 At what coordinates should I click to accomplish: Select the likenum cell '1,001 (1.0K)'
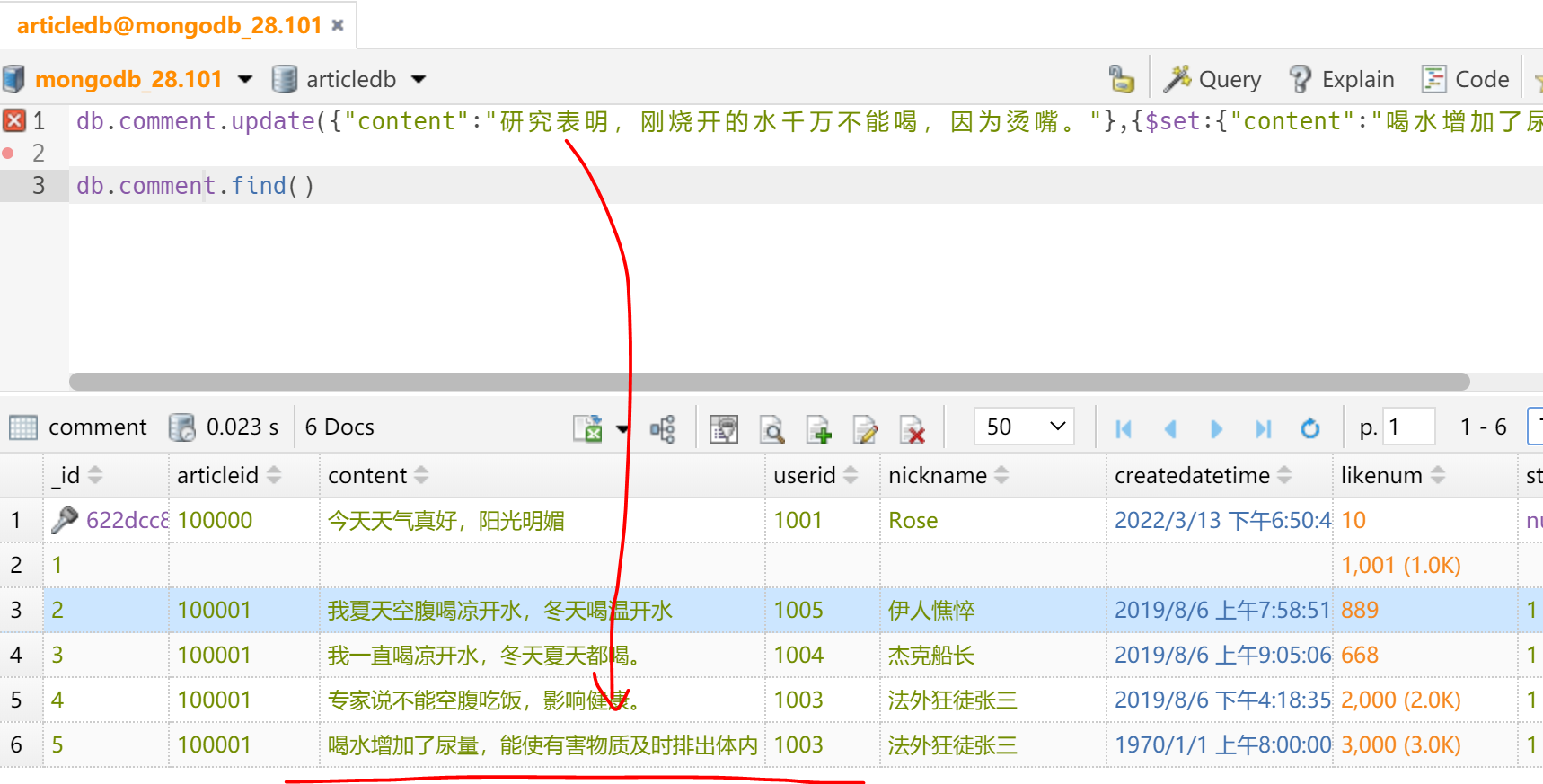pyautogui.click(x=1424, y=566)
